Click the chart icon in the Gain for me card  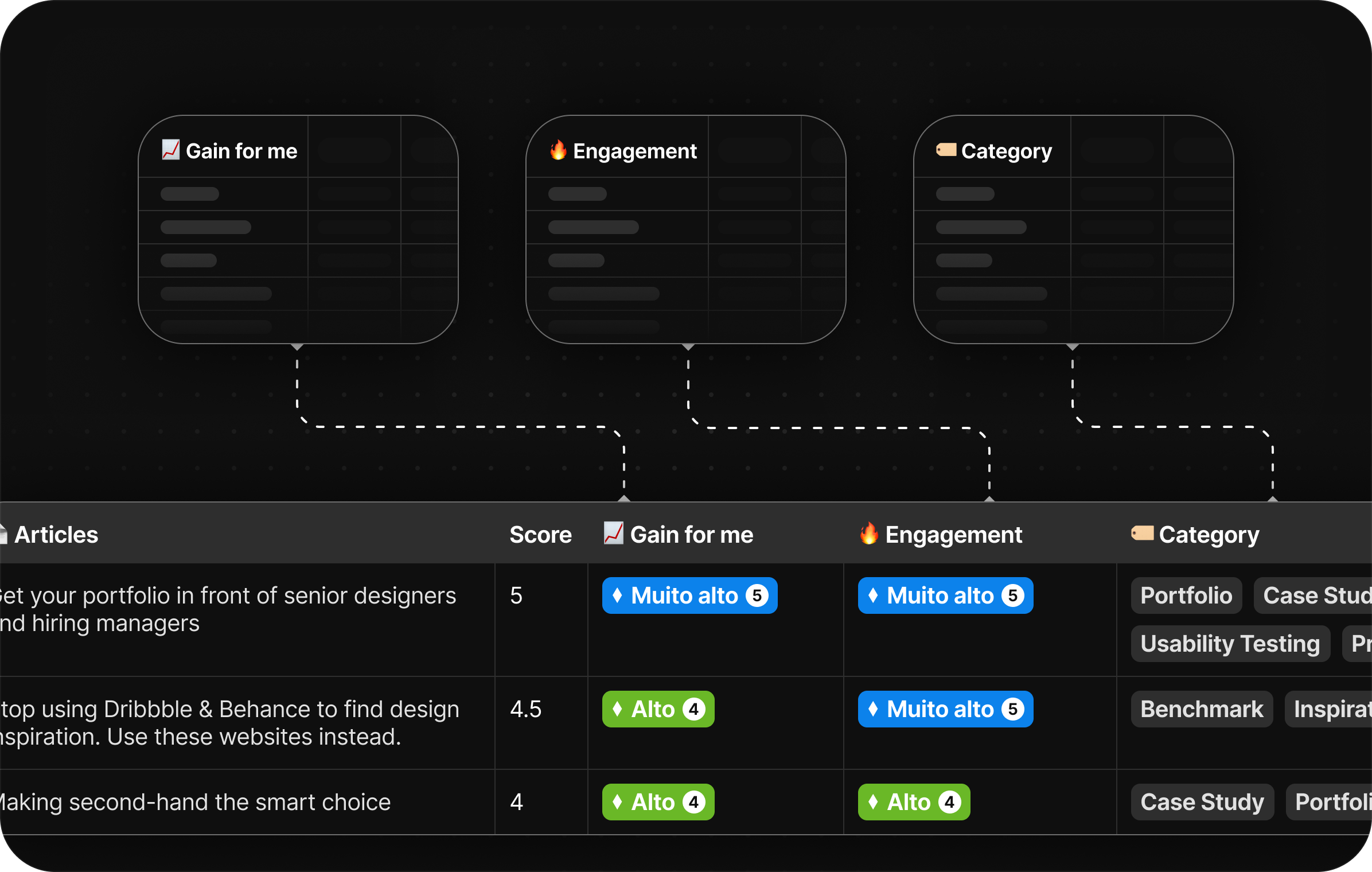click(171, 150)
